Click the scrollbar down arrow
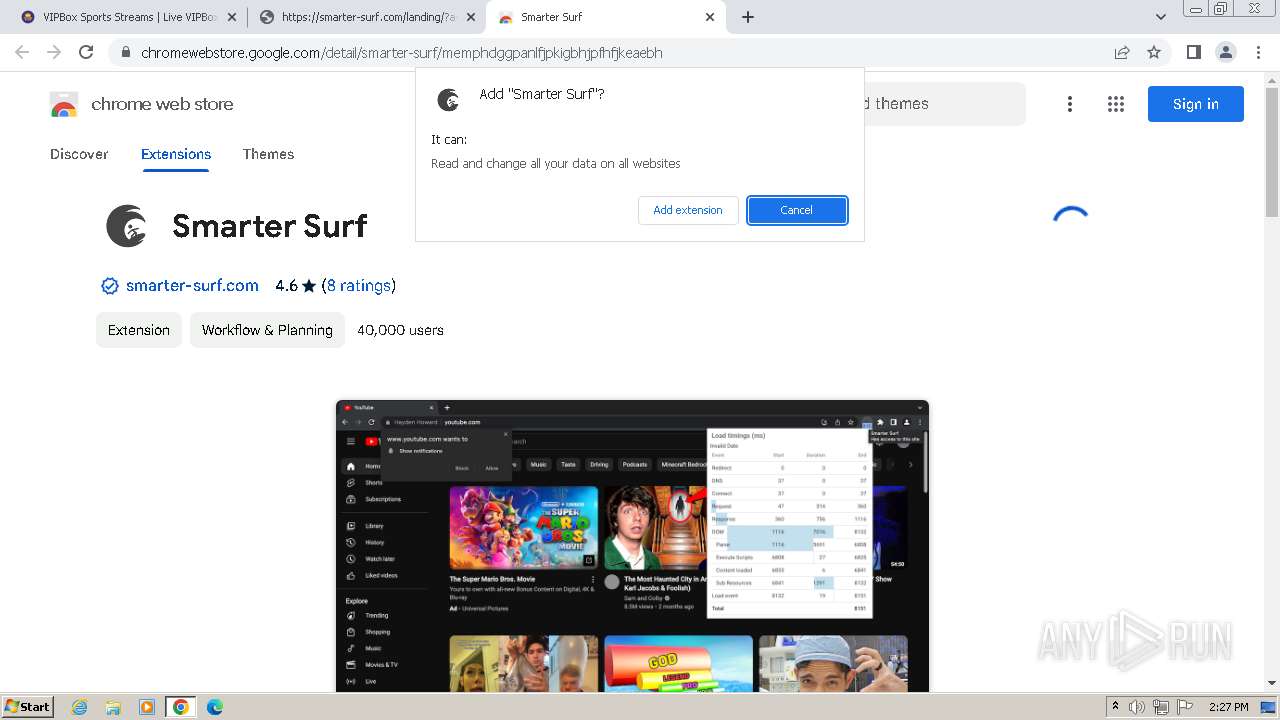 pyautogui.click(x=1272, y=683)
